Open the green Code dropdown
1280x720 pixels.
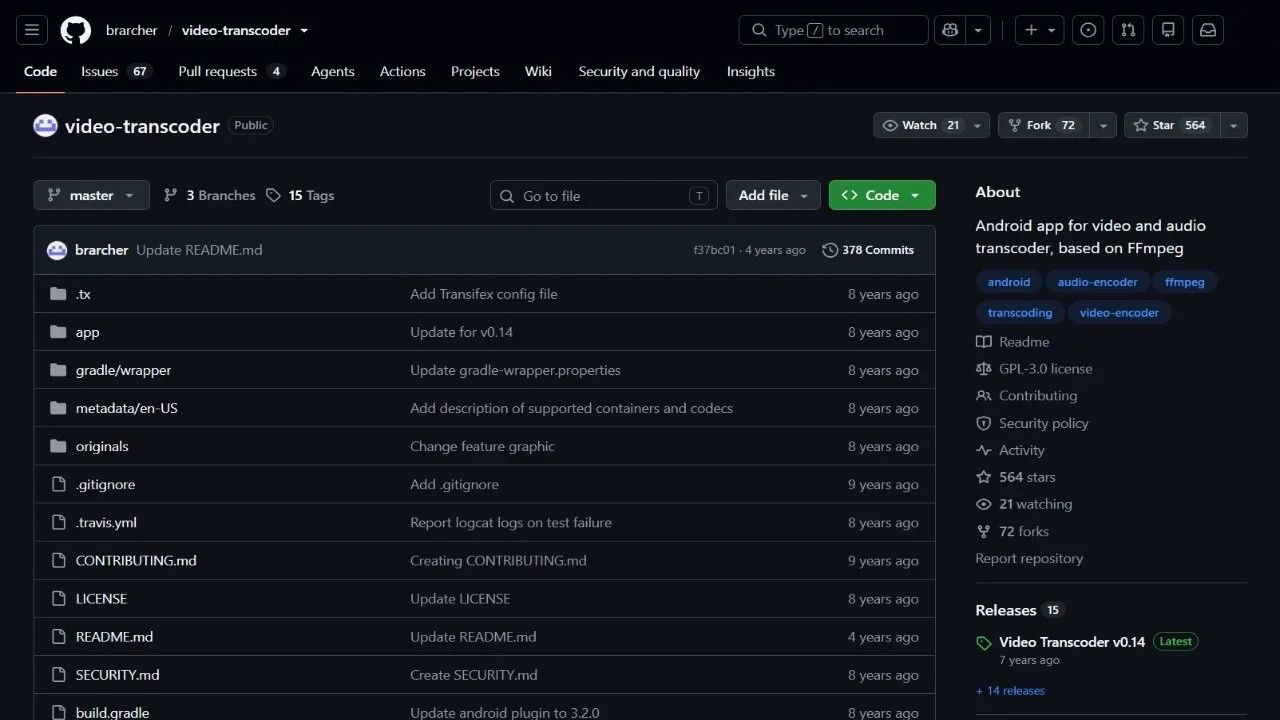(882, 195)
